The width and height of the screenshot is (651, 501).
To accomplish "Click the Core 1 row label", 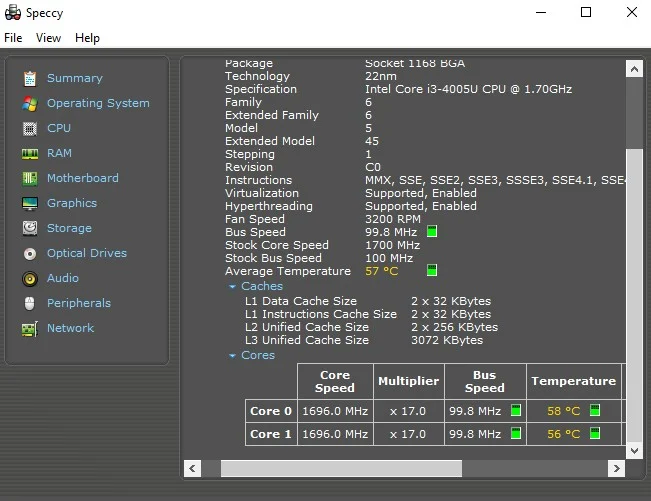I will tap(271, 434).
